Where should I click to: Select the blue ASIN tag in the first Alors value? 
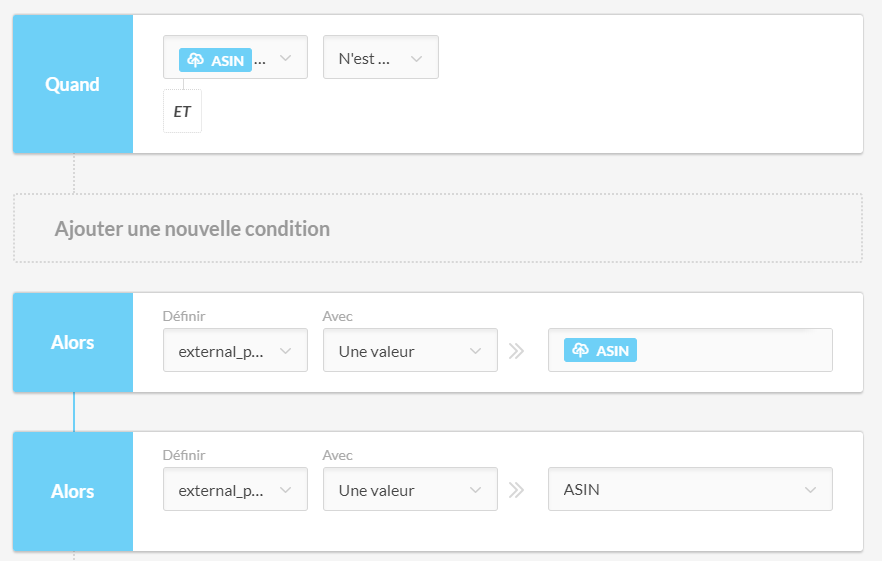click(601, 350)
